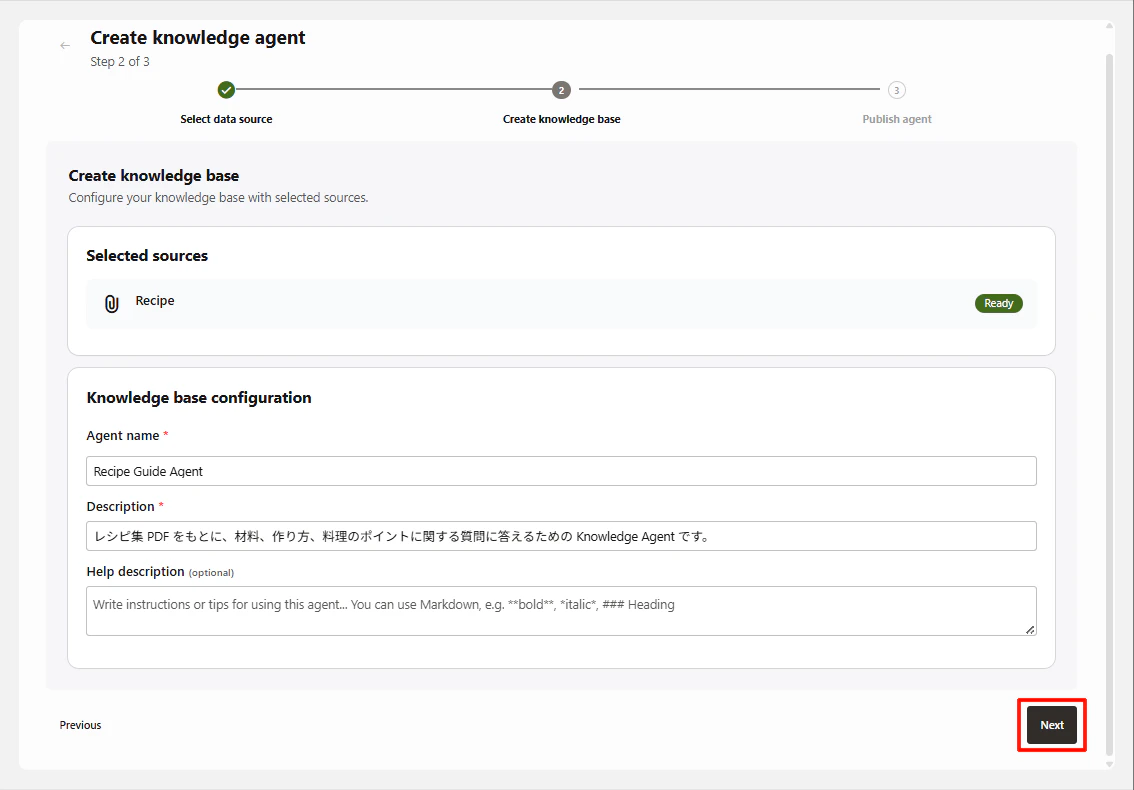Go back using the arrow icon
This screenshot has height=790, width=1134.
point(65,46)
